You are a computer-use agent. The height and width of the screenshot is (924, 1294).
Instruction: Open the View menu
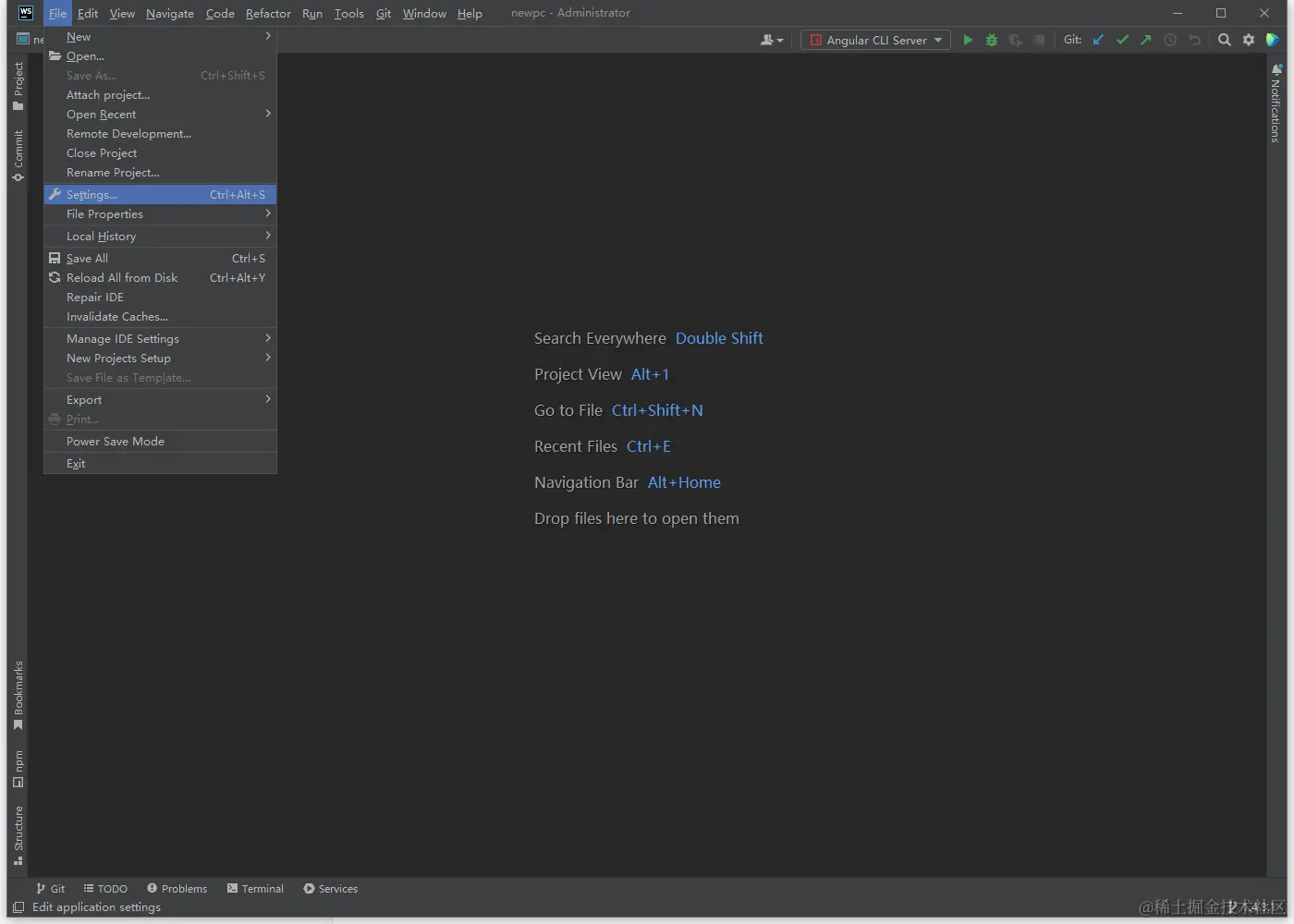[122, 13]
